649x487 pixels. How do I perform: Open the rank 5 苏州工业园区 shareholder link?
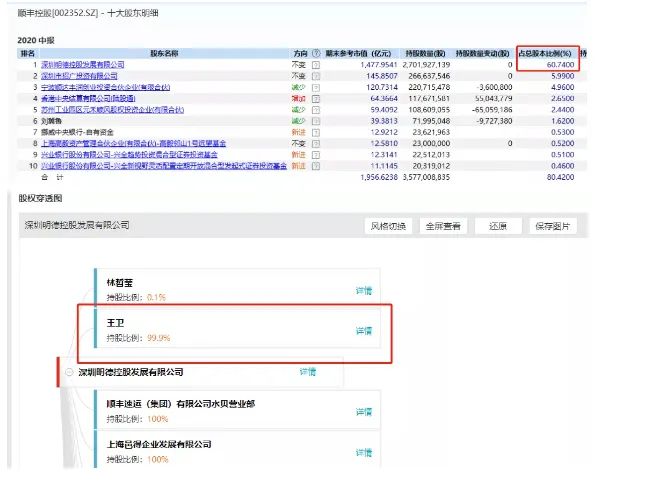point(113,110)
